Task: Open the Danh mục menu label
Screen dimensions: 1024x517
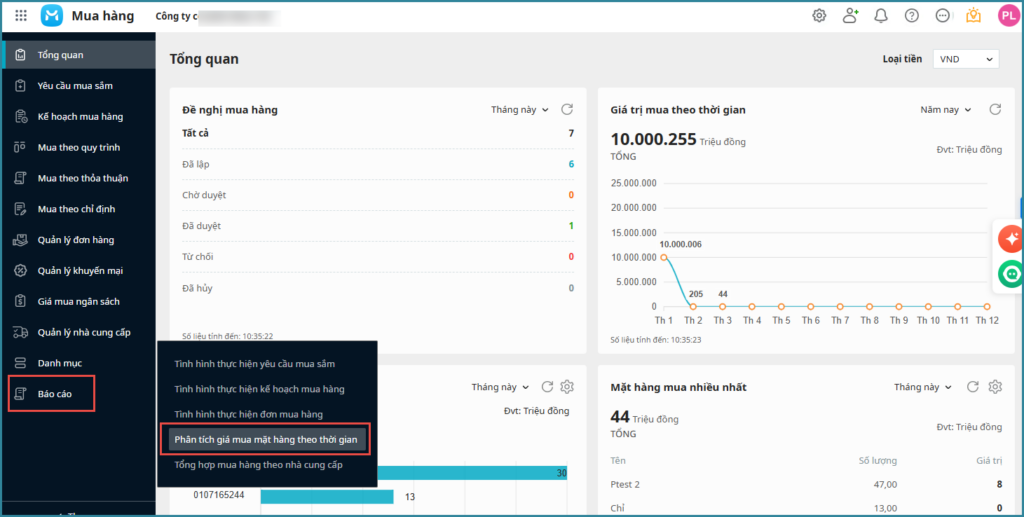Action: [x=59, y=363]
